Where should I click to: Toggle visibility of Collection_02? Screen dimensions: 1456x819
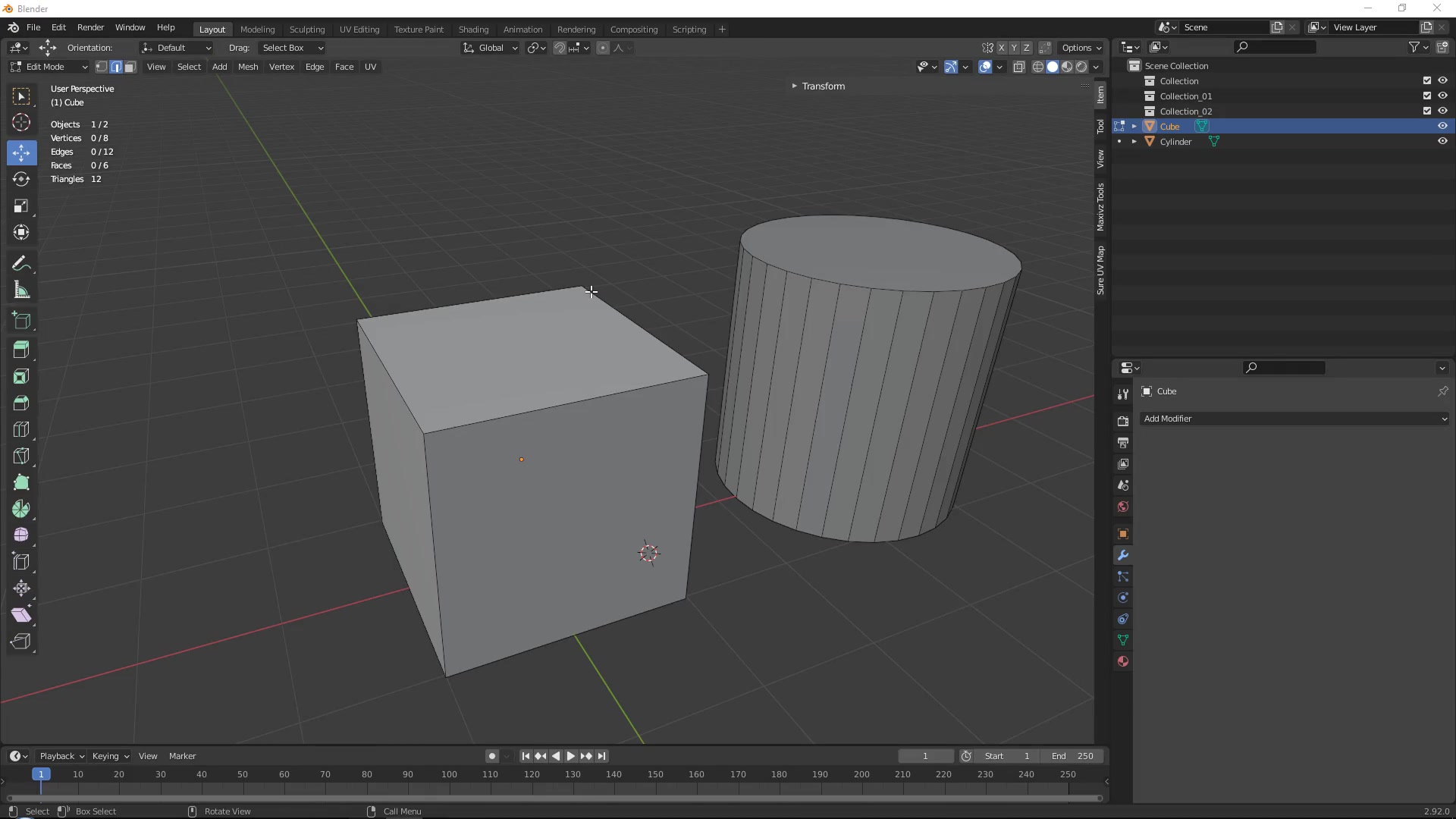(1442, 111)
